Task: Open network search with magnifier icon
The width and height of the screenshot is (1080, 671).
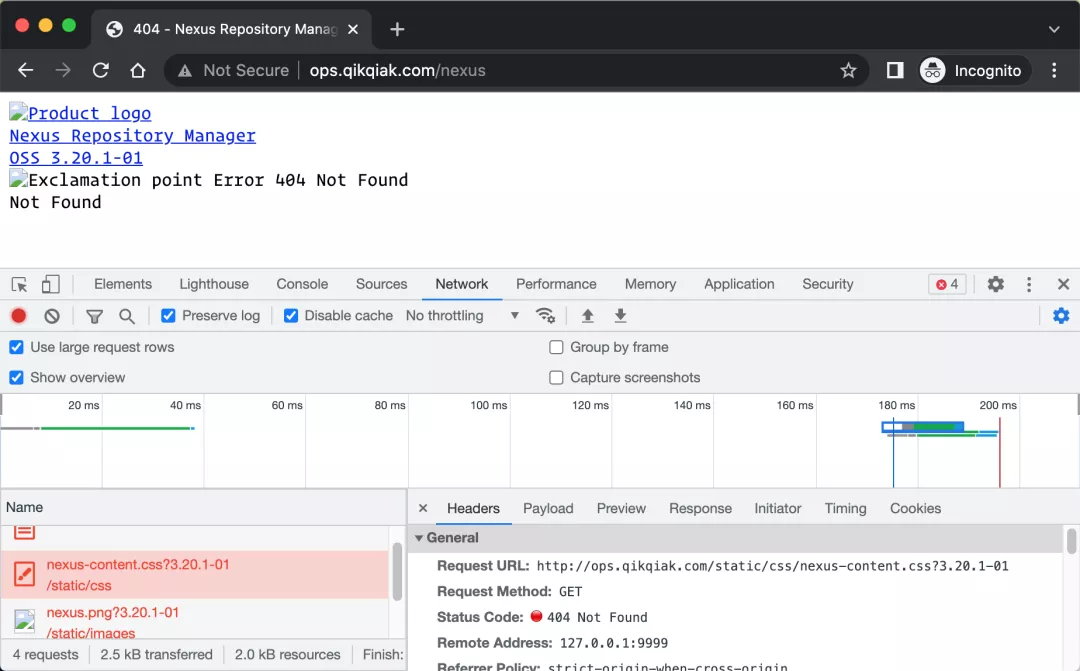Action: (x=127, y=316)
